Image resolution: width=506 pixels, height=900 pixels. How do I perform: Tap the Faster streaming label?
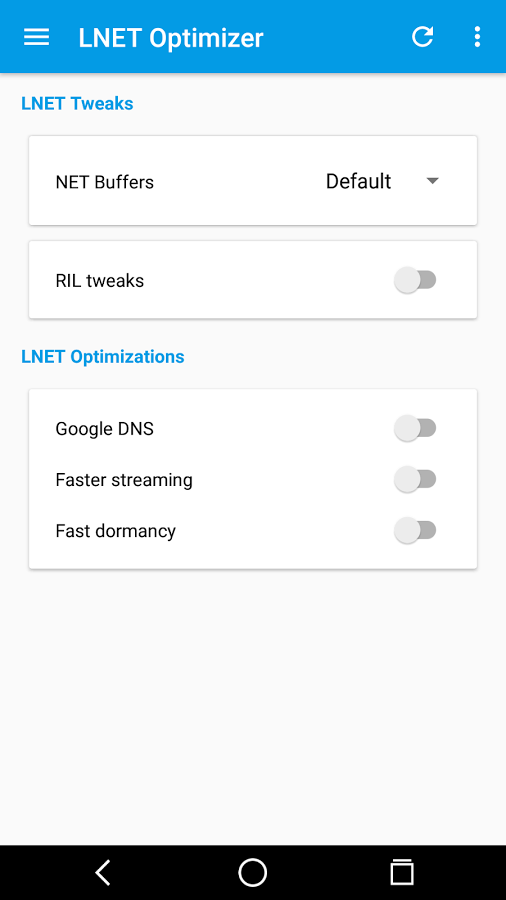pyautogui.click(x=124, y=480)
